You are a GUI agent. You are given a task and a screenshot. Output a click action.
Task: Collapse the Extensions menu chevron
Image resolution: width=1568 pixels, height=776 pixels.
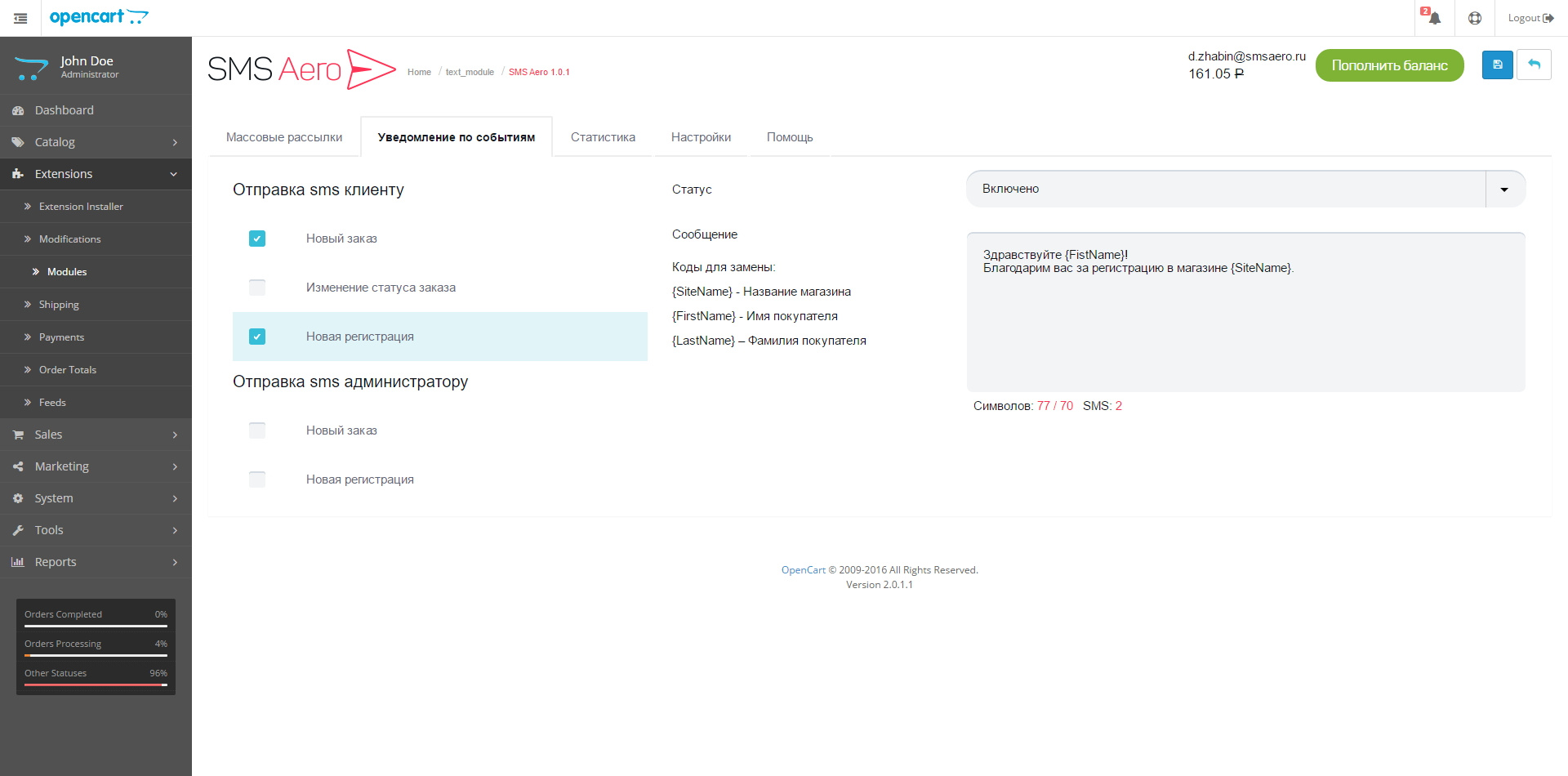(x=174, y=174)
